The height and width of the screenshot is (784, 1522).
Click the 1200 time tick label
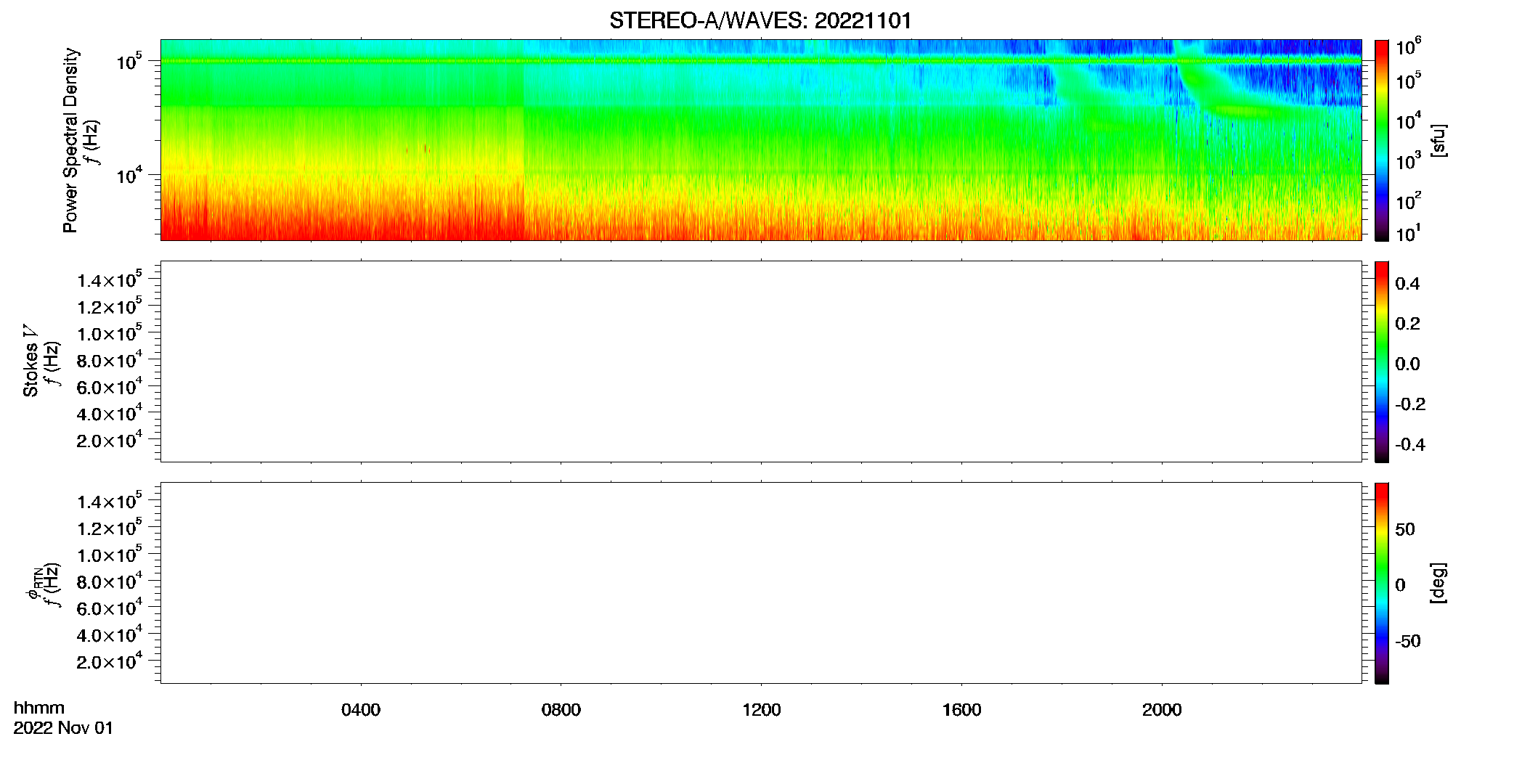761,710
